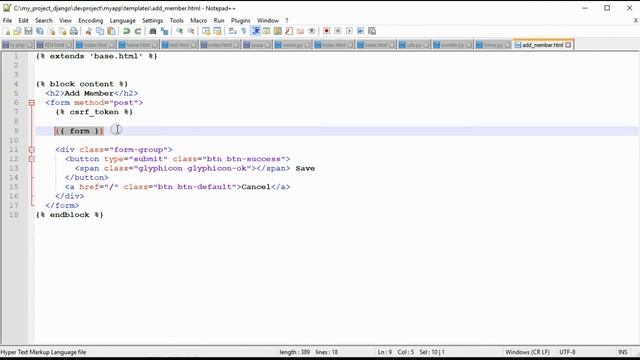Open the Run menu
The width and height of the screenshot is (640, 360).
pos(219,20)
